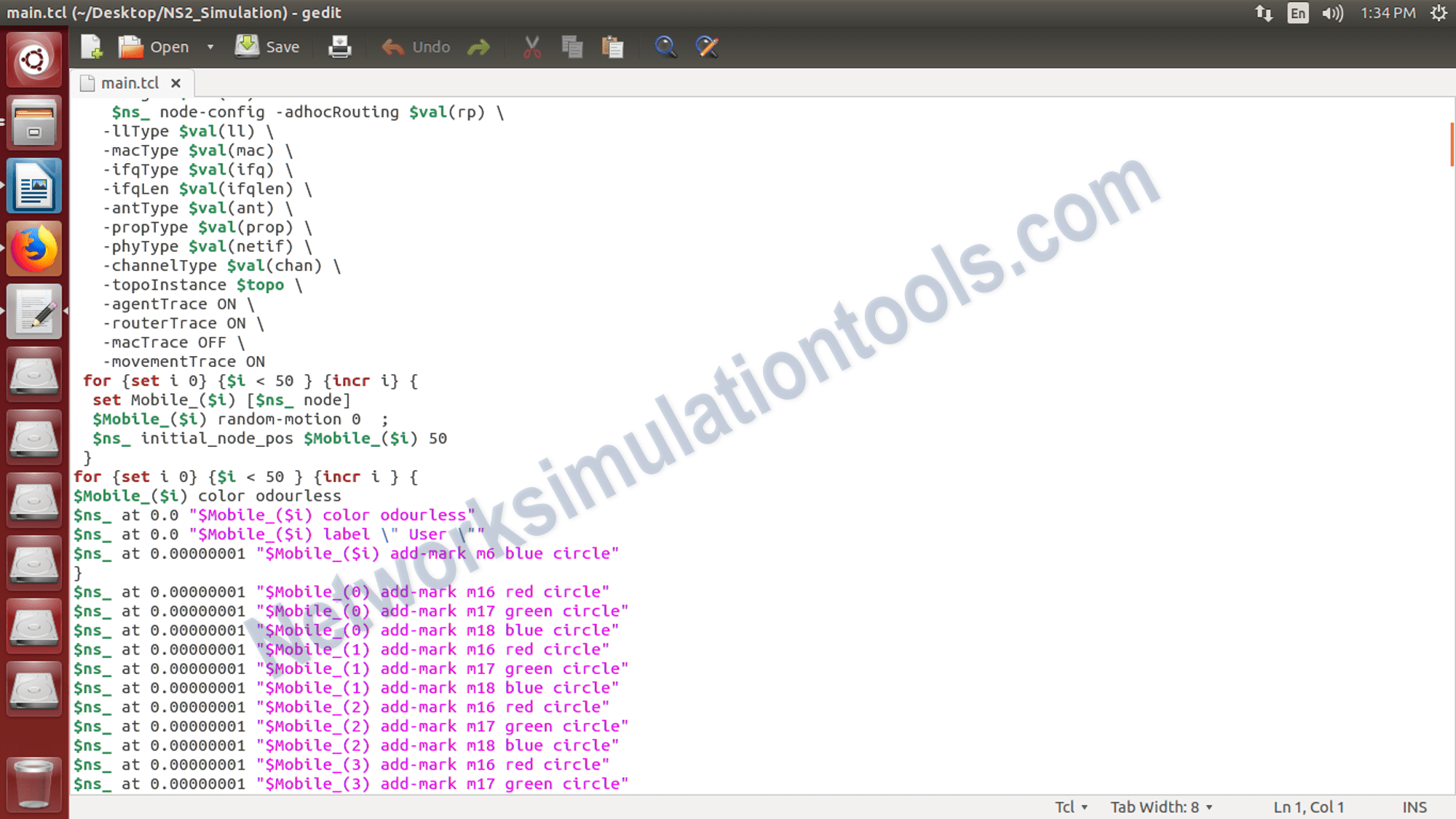Launch Firefox from the dock
The width and height of the screenshot is (1456, 819).
pyautogui.click(x=33, y=248)
